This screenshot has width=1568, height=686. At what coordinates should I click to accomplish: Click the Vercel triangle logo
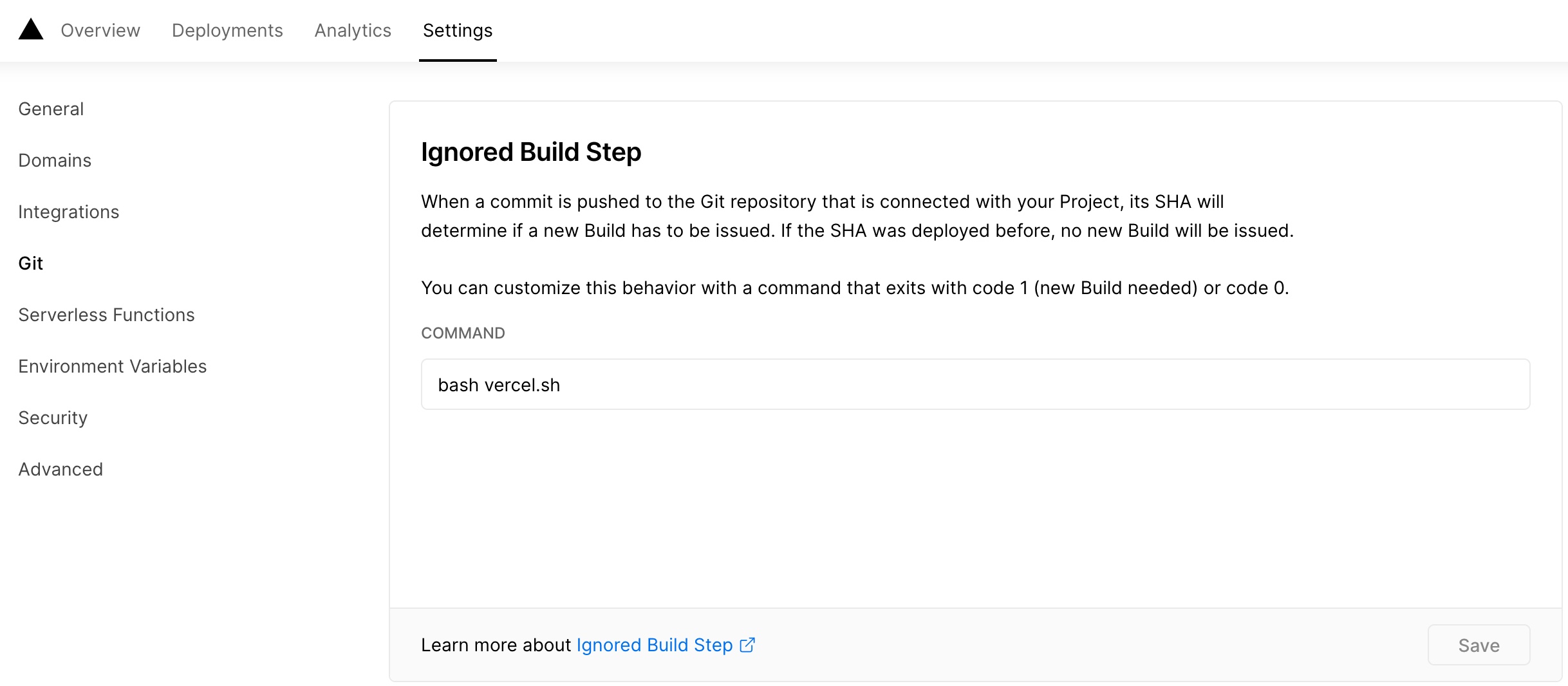[x=30, y=30]
